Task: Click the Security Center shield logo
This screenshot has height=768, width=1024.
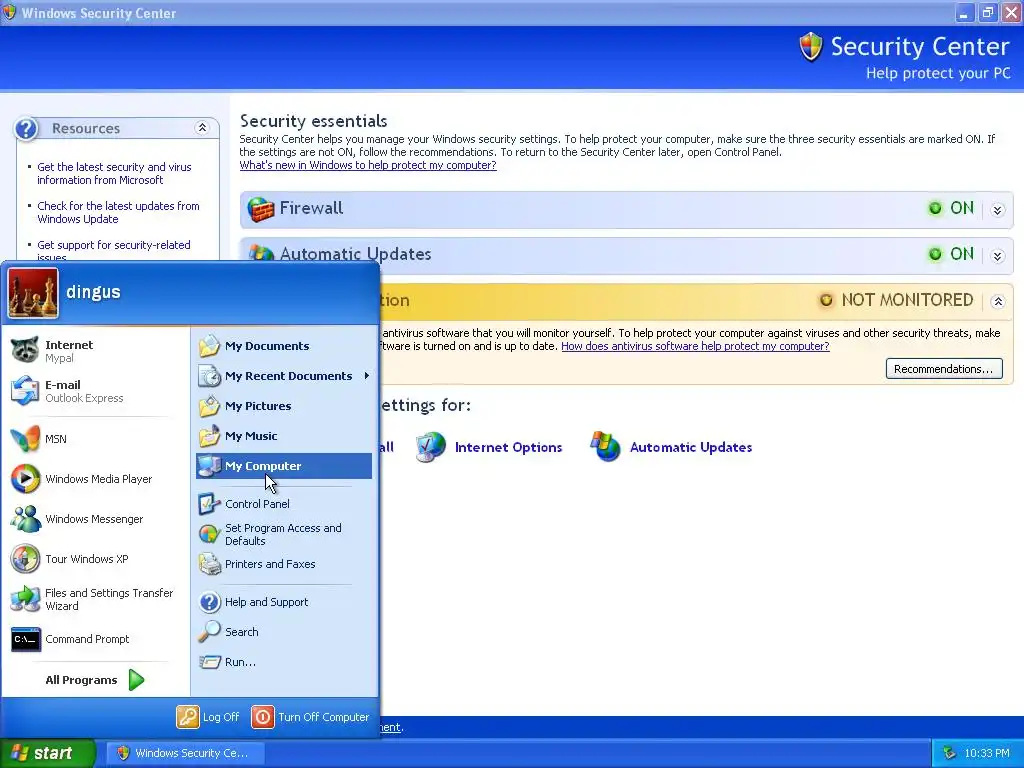Action: pyautogui.click(x=810, y=47)
